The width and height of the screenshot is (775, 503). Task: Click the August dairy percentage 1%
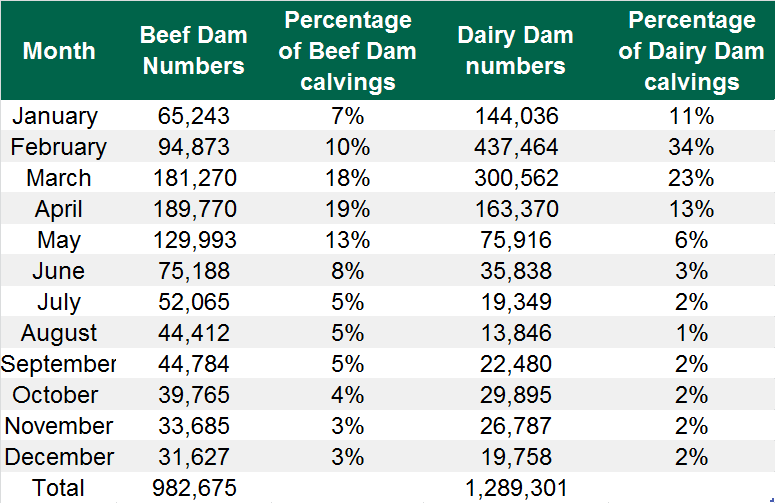690,333
